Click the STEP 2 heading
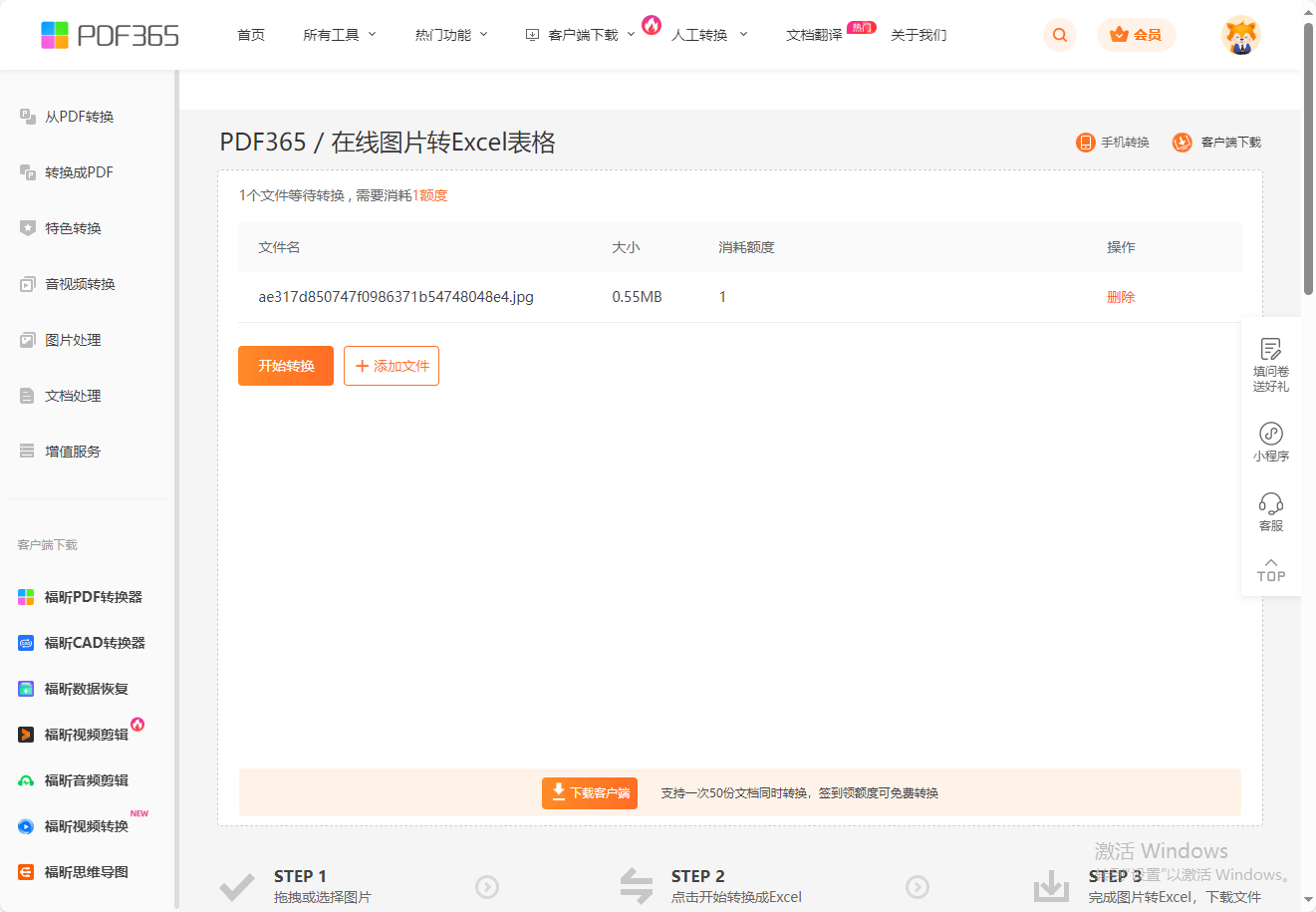This screenshot has width=1316, height=912. click(x=697, y=876)
